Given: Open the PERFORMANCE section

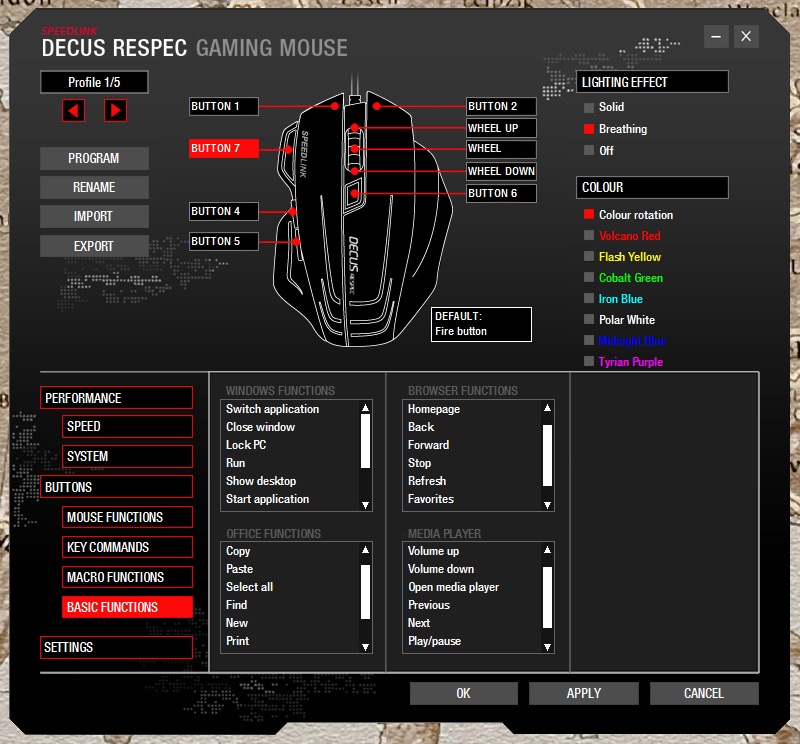Looking at the screenshot, I should point(116,398).
